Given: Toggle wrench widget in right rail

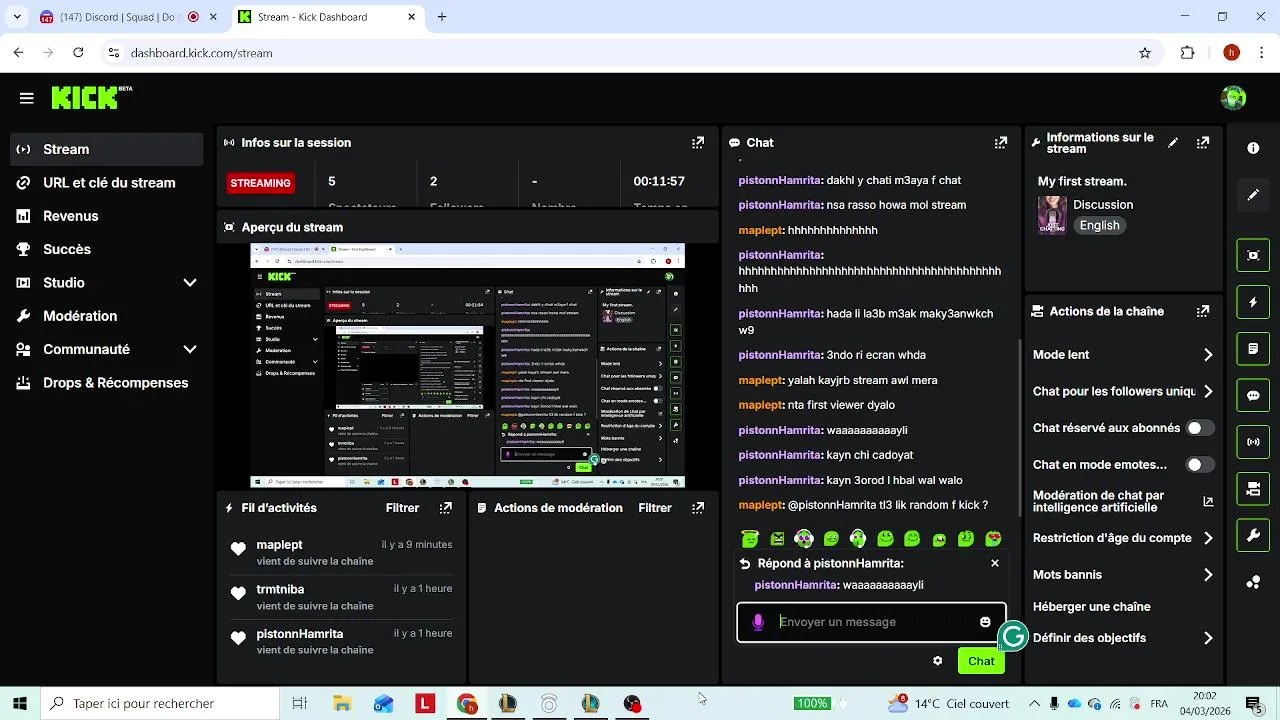Looking at the screenshot, I should point(1253,535).
